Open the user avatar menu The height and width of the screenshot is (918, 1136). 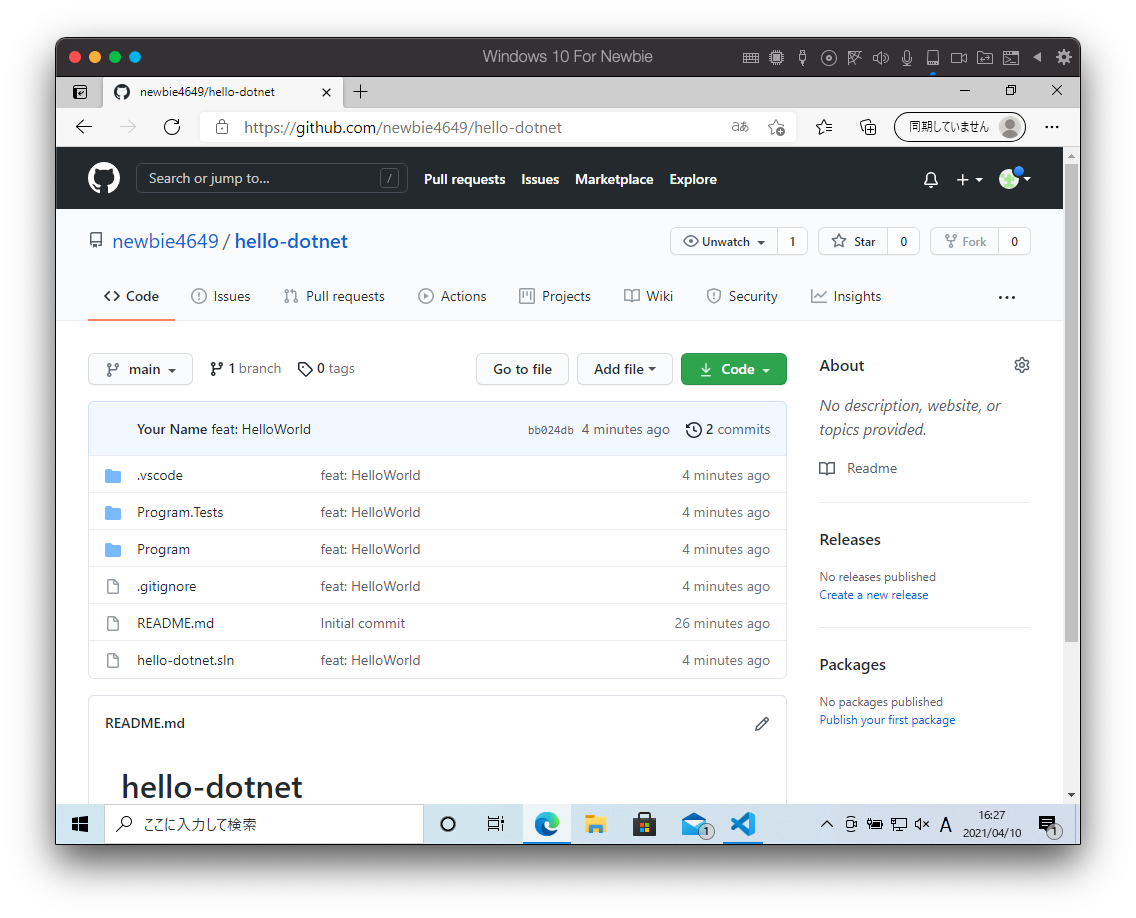click(x=1014, y=178)
